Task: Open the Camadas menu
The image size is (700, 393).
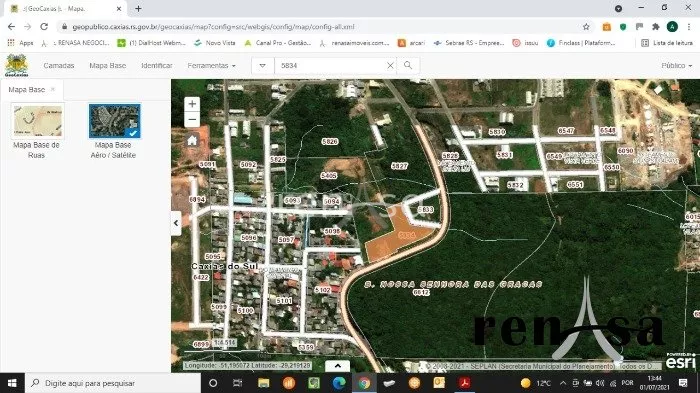Action: pos(59,65)
